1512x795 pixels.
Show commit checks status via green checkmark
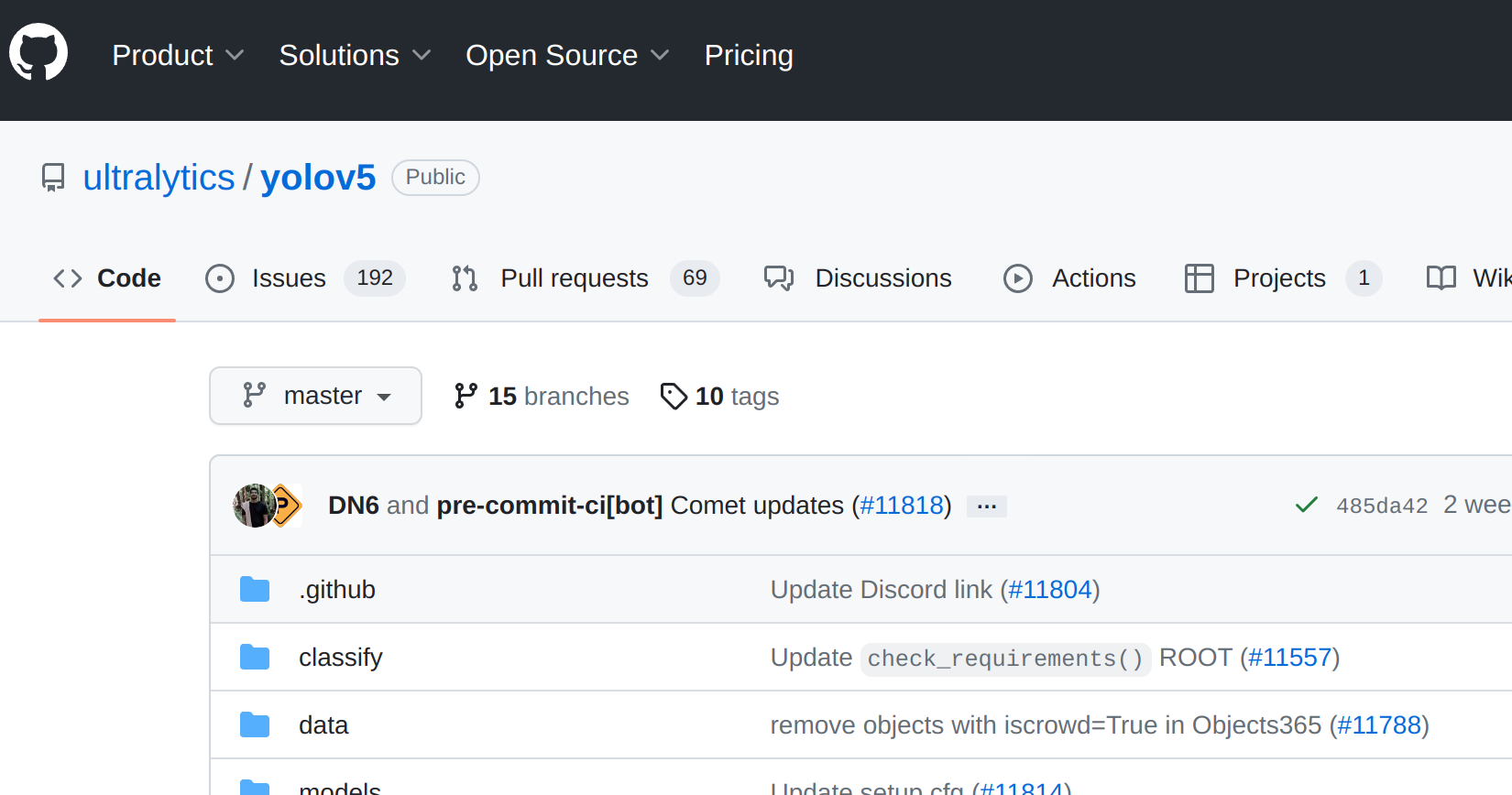1307,505
